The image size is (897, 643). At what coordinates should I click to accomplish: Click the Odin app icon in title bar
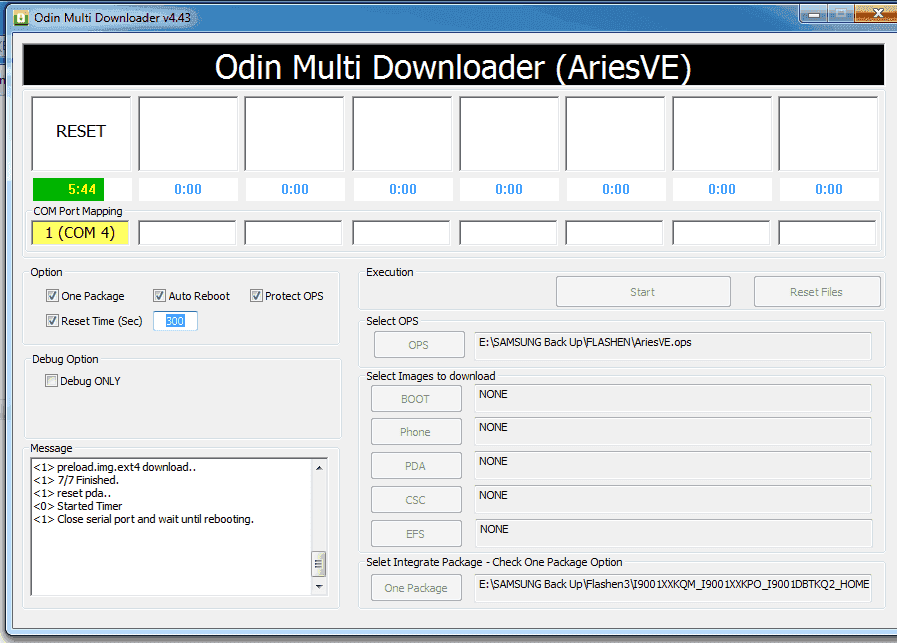(x=21, y=18)
